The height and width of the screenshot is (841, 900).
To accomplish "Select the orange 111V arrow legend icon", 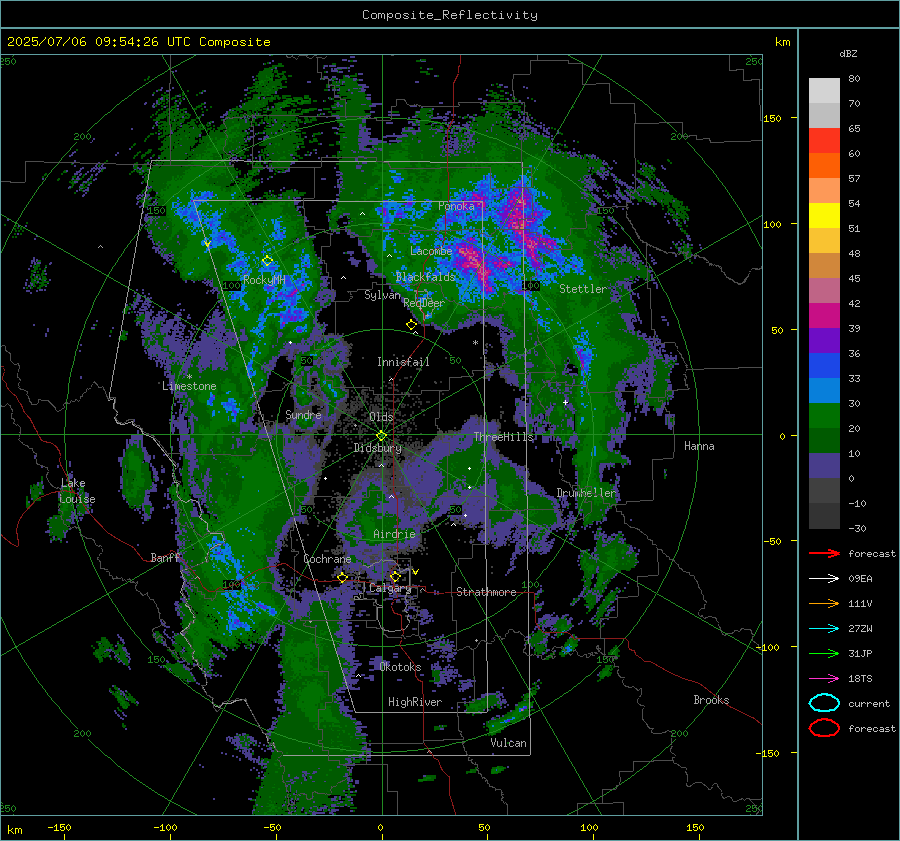I will (x=824, y=603).
